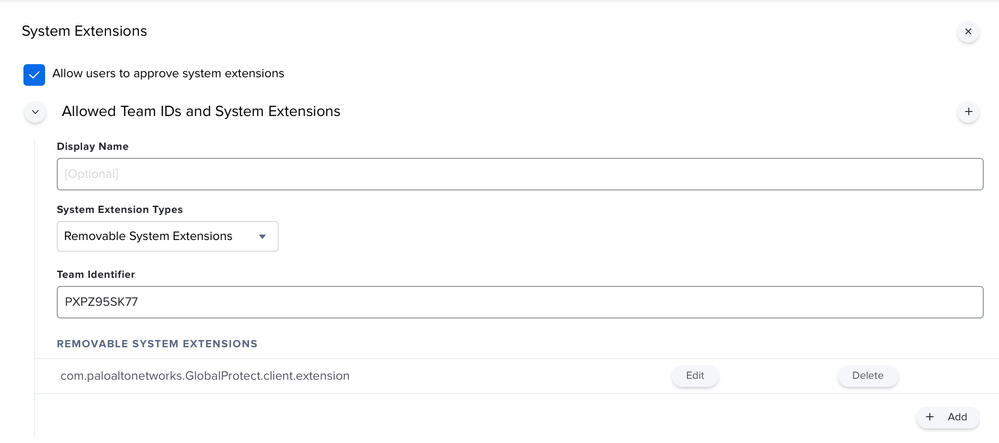Focus the Display Name optional field
The height and width of the screenshot is (443, 999).
520,174
